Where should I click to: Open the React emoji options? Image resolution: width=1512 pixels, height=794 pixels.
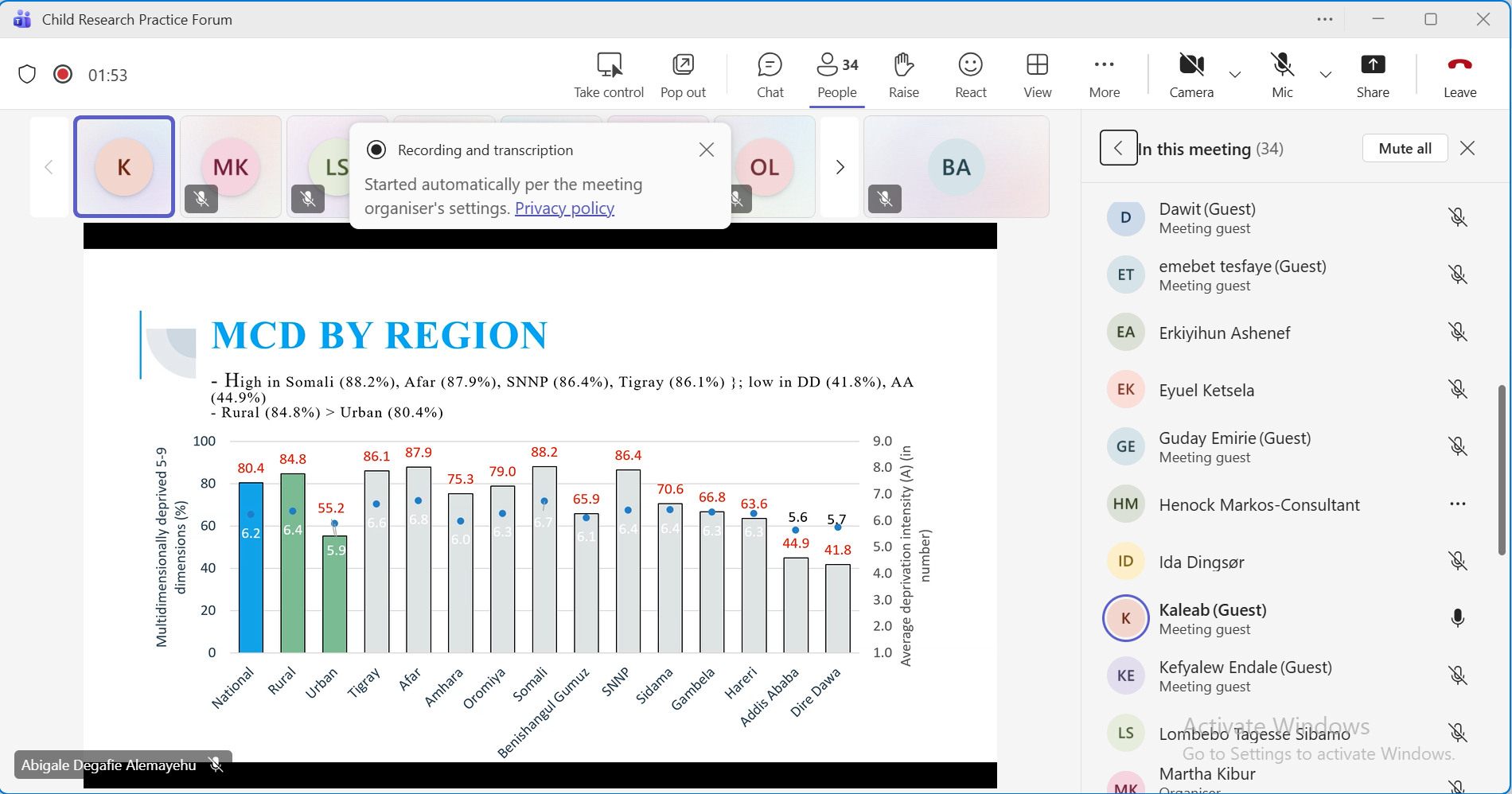pos(970,75)
